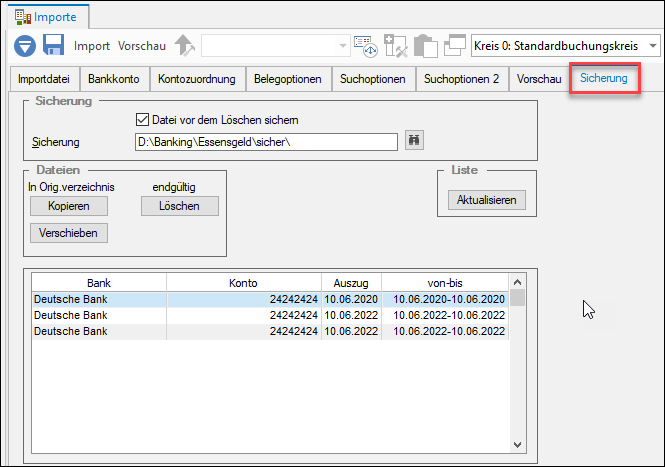
Task: Click the Kopieren button
Action: click(x=69, y=206)
